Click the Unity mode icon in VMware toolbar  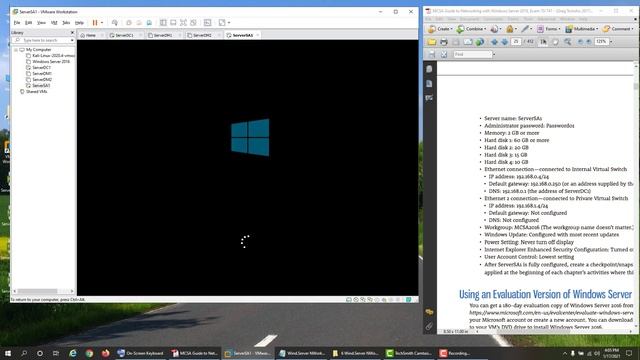193,23
